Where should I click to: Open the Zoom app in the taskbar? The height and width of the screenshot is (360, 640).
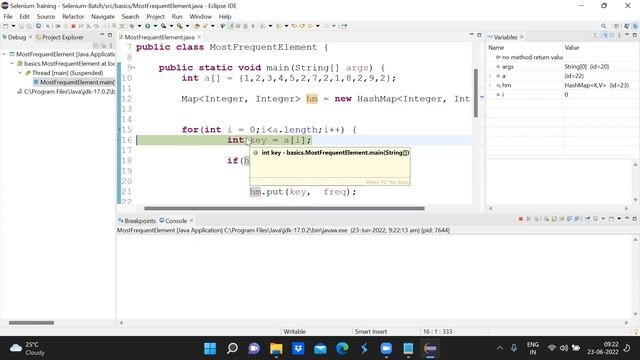[386, 349]
